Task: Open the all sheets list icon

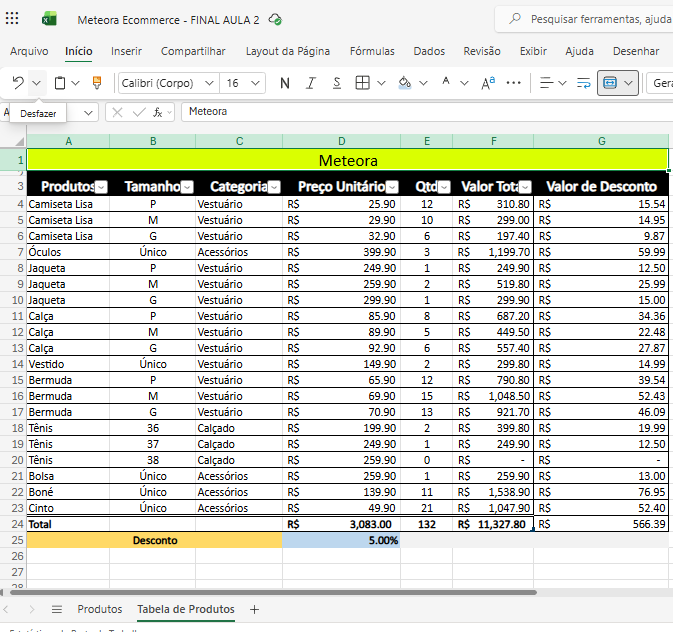Action: pyautogui.click(x=57, y=609)
